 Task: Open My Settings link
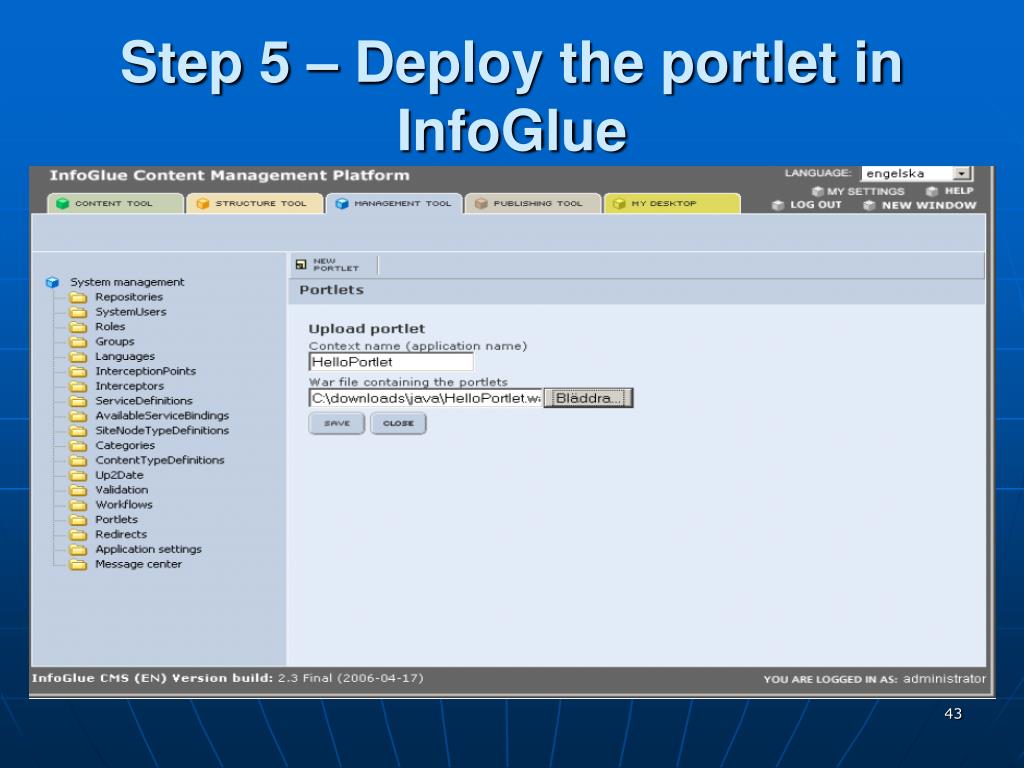coord(865,191)
